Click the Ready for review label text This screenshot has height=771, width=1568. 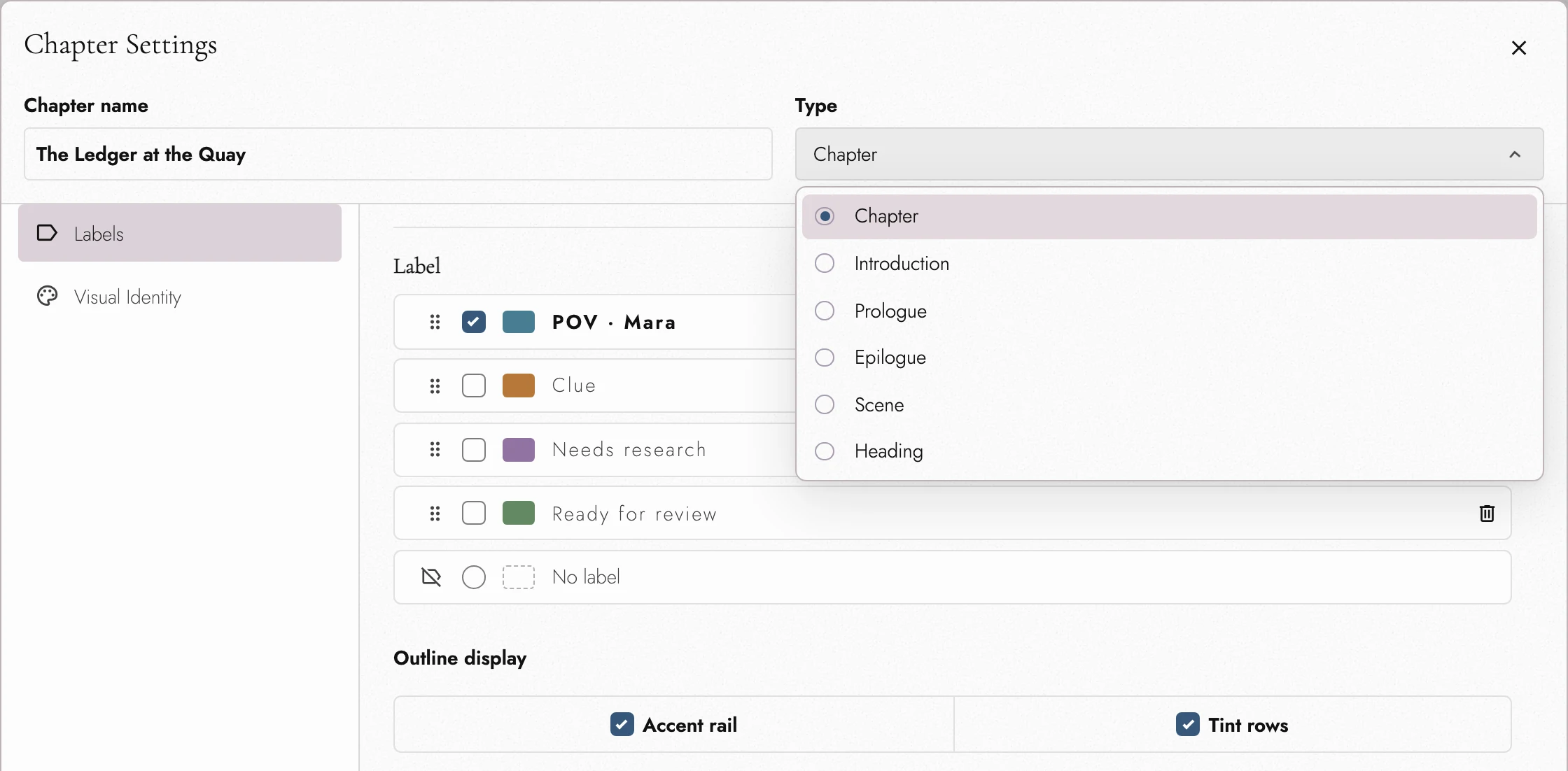(634, 514)
